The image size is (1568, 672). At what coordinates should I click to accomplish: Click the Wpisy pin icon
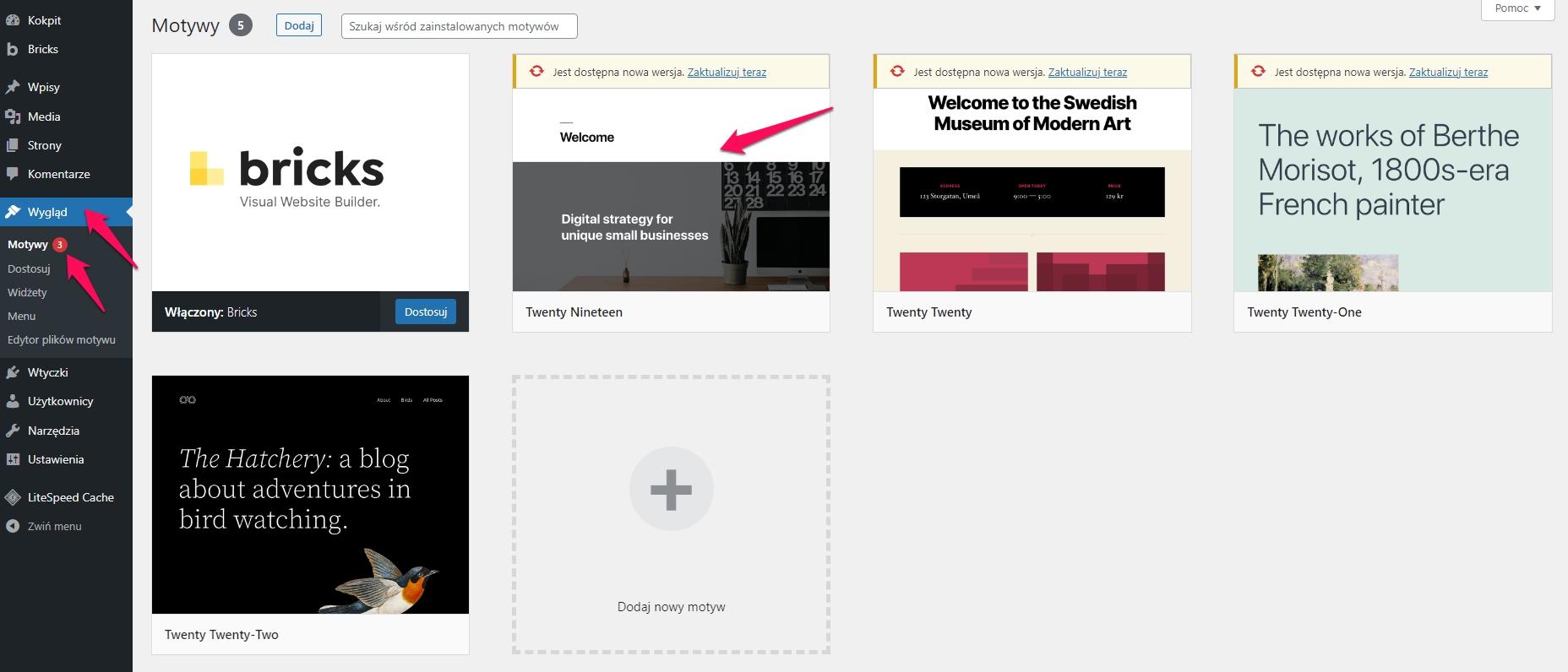[13, 87]
